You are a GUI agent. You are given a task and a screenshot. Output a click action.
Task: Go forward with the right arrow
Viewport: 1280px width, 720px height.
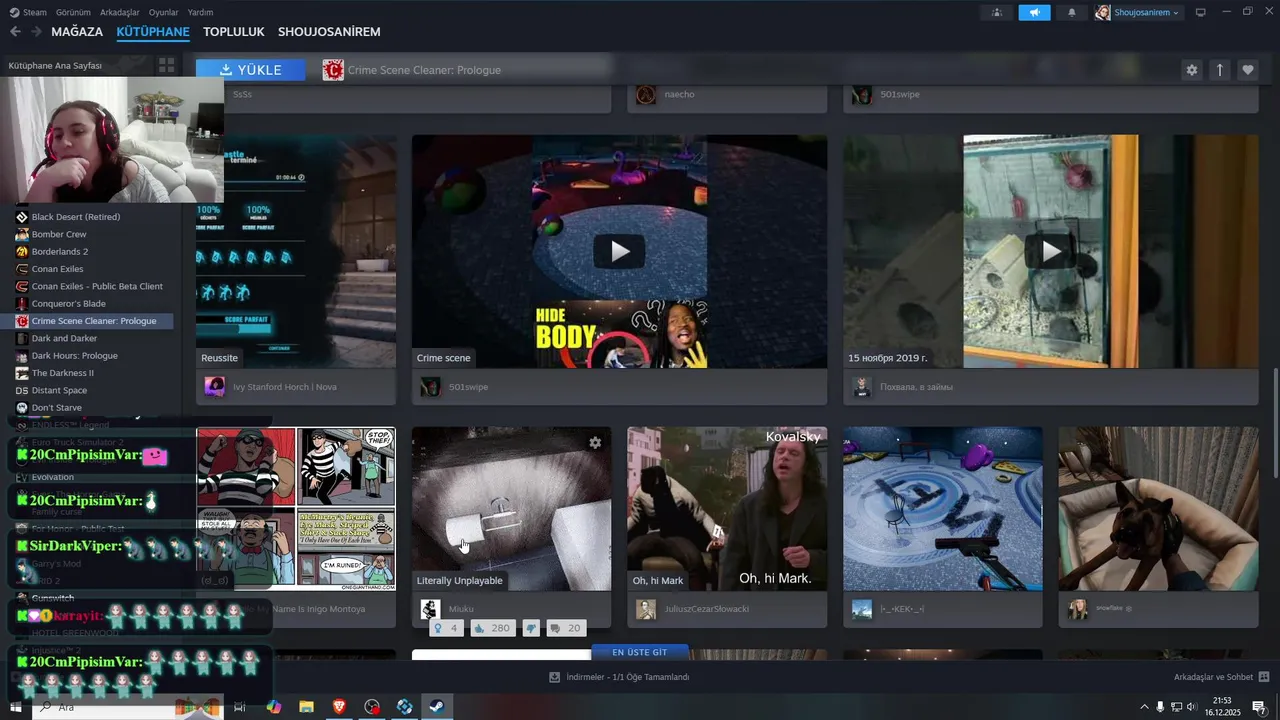click(36, 32)
